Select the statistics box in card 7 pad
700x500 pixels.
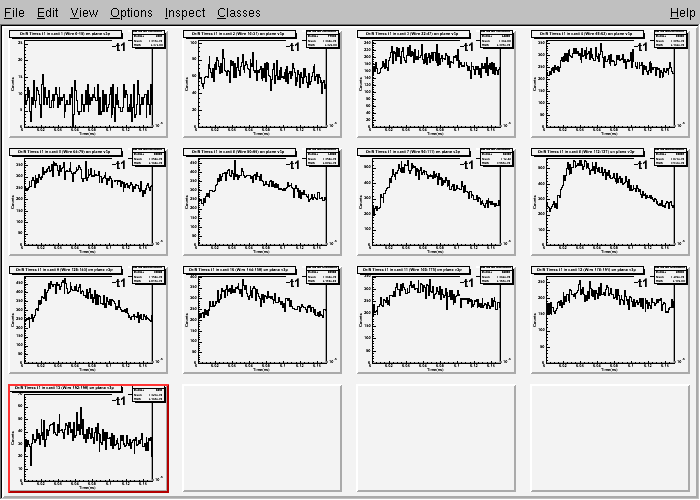497,158
